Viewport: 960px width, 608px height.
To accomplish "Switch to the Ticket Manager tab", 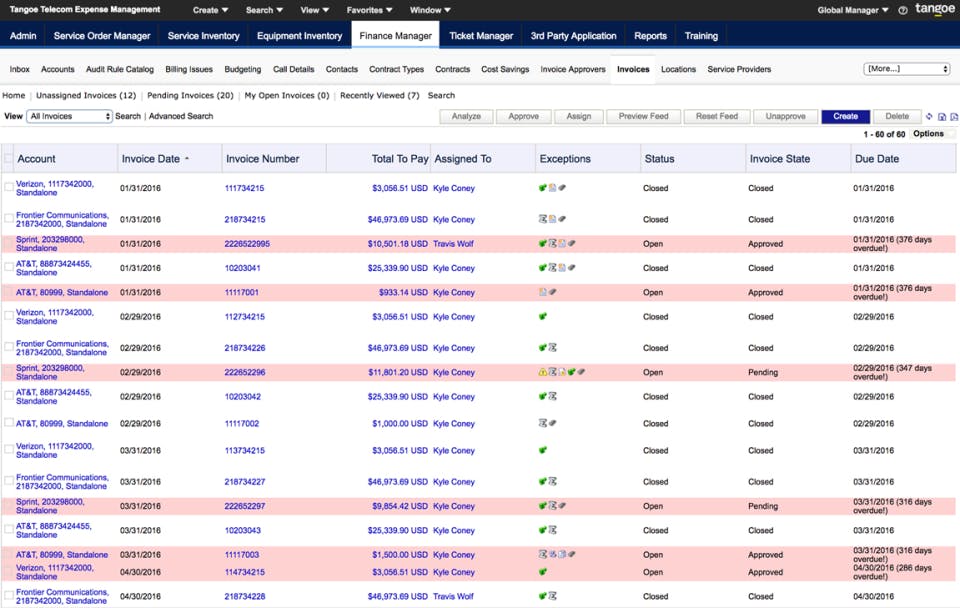I will coord(481,36).
